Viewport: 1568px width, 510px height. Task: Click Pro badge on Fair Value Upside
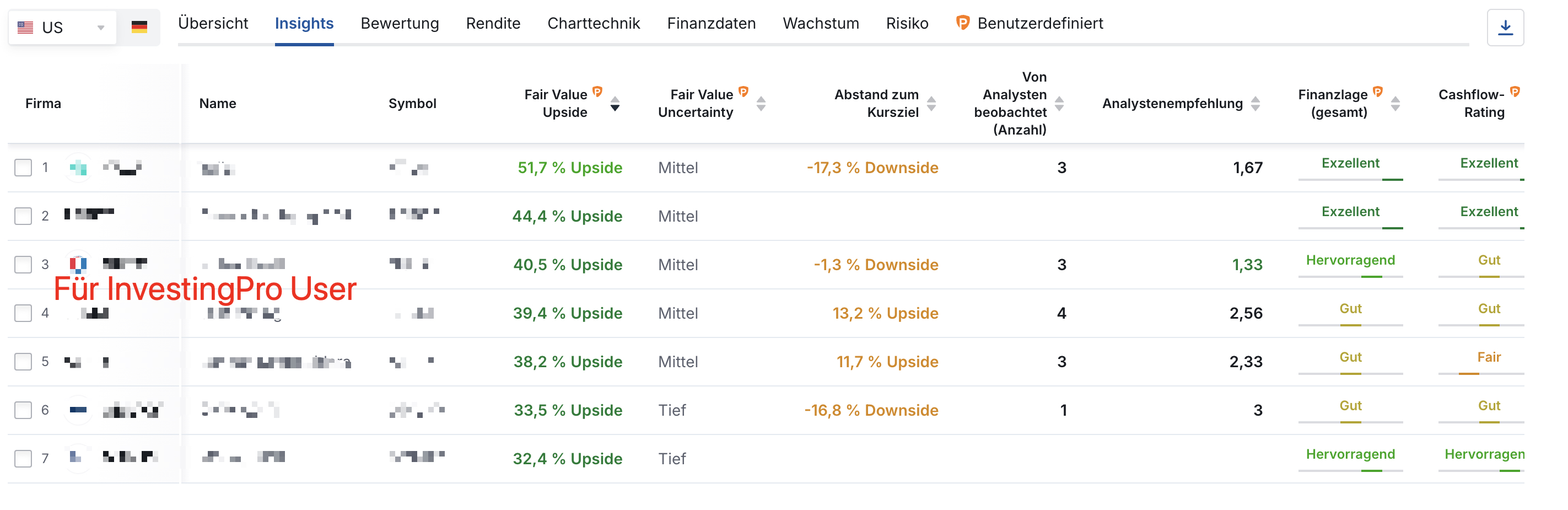(597, 92)
